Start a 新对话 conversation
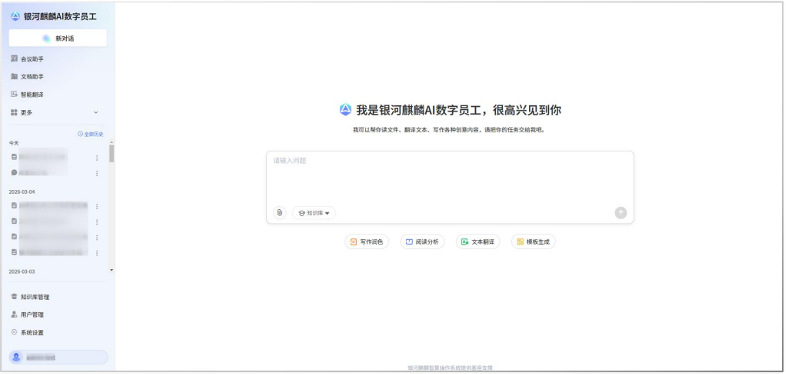The image size is (786, 374). 58,38
